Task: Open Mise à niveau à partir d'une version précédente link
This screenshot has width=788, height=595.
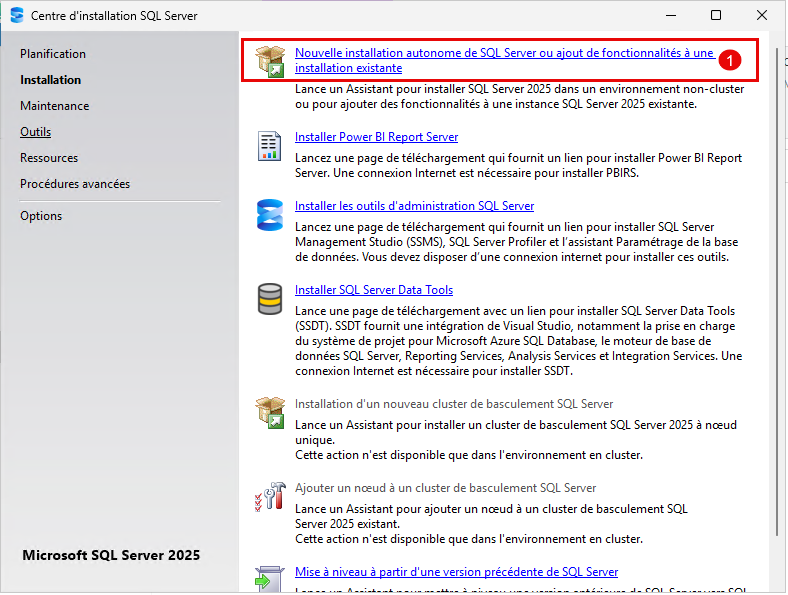Action: pos(456,572)
